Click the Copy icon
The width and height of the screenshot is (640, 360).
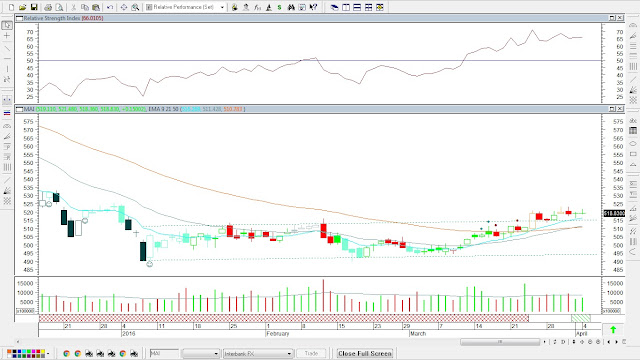(x=84, y=7)
